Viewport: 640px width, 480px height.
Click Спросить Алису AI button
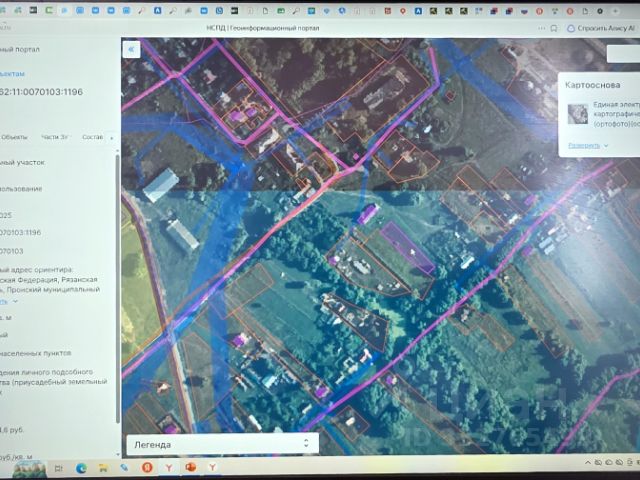coord(601,28)
